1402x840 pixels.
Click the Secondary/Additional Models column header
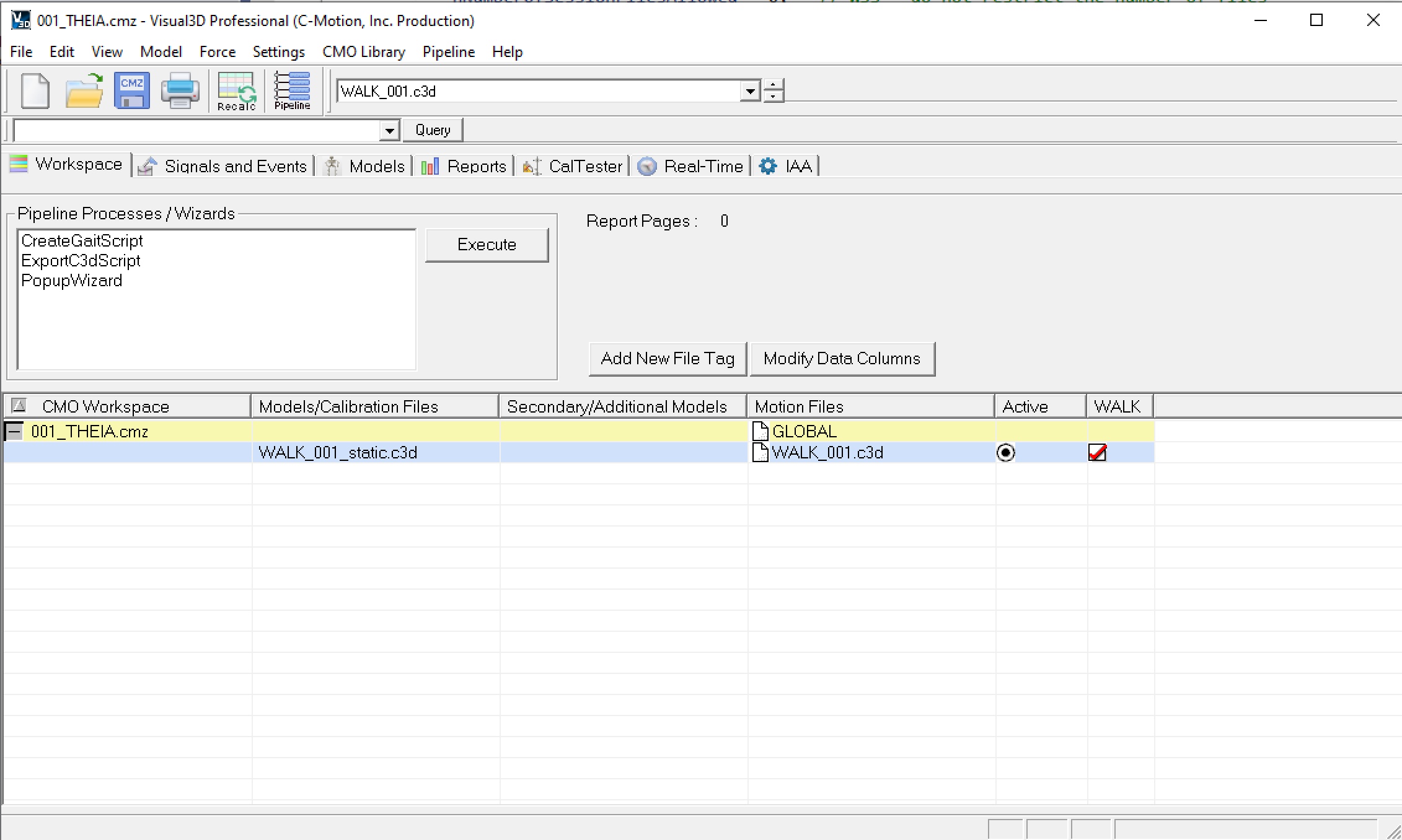pos(623,406)
